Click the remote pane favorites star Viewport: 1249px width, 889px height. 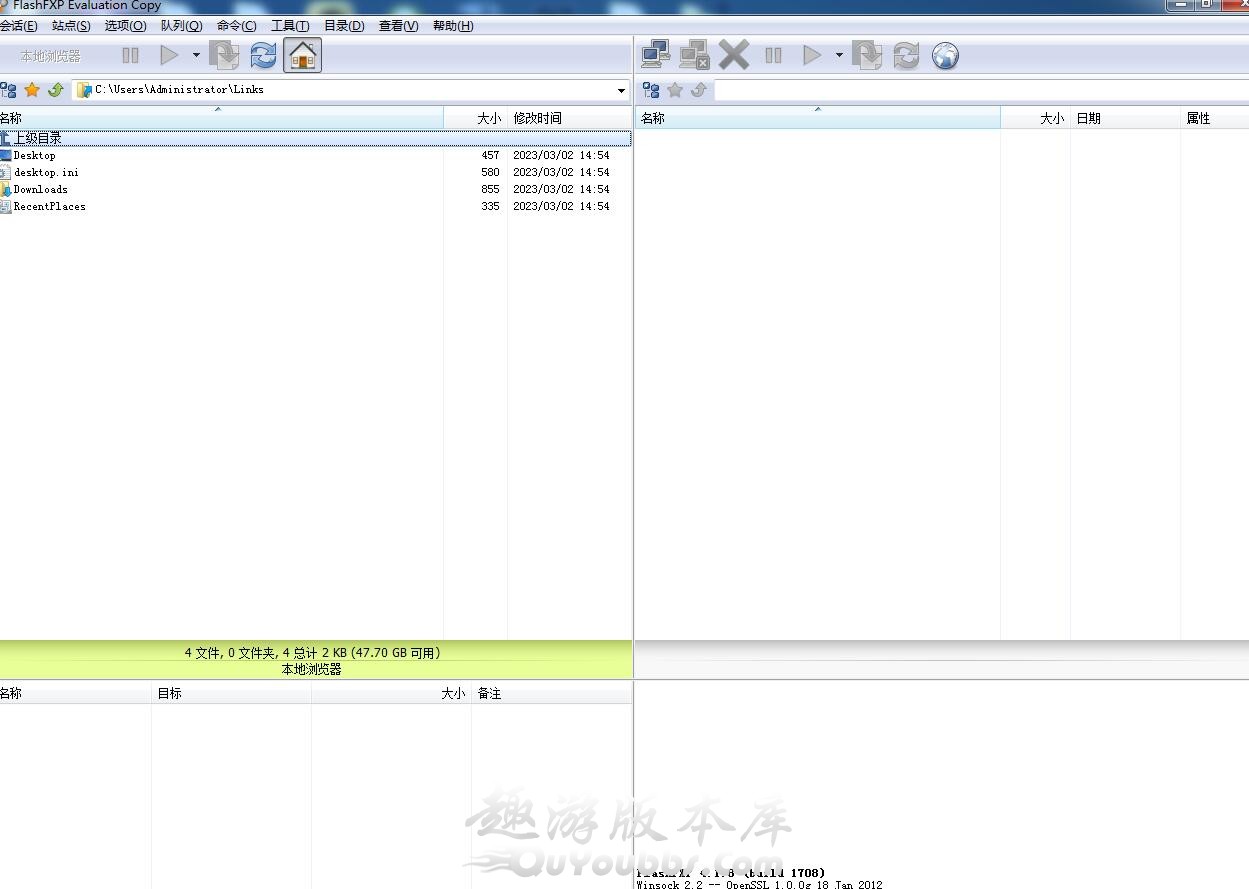pos(675,90)
